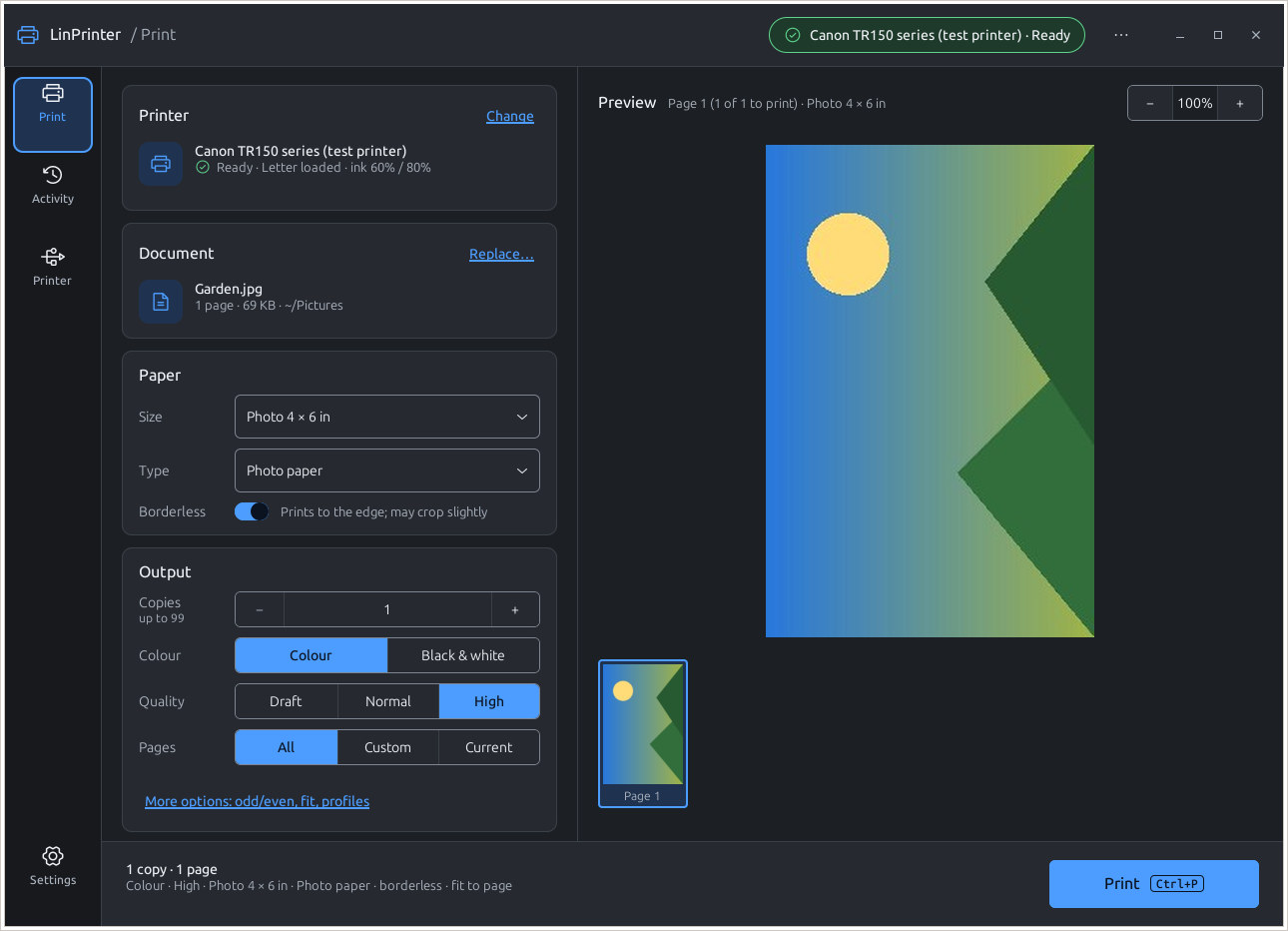Click the printer Ready status pill
This screenshot has height=931, width=1288.
[927, 35]
